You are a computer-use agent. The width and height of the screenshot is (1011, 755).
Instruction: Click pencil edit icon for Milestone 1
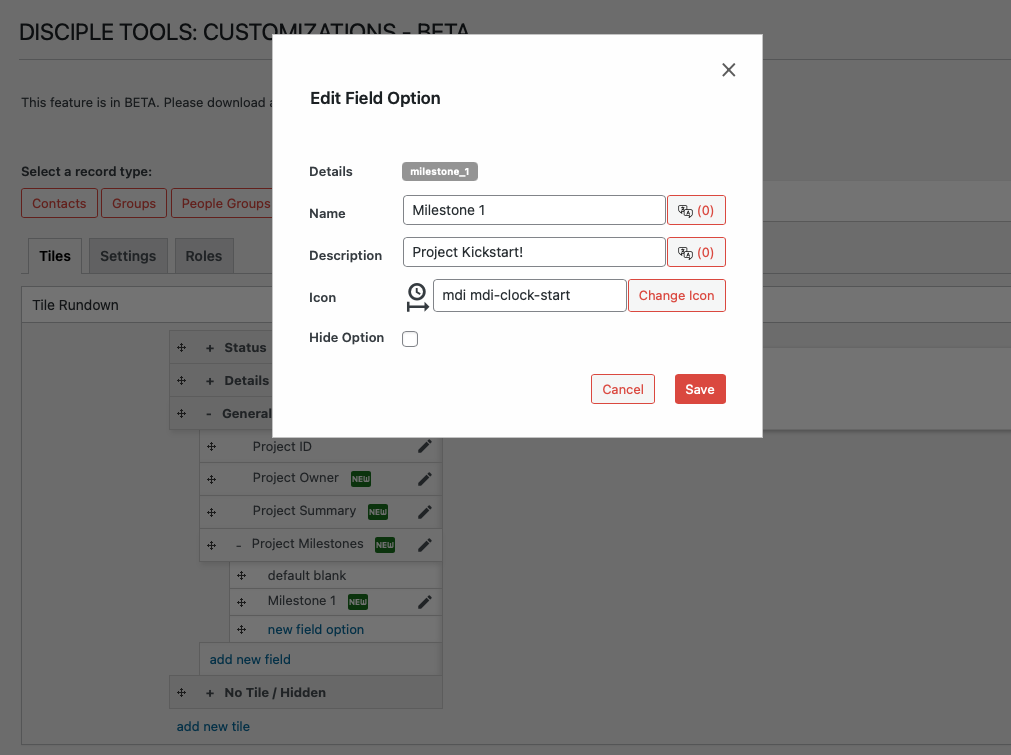[x=425, y=602]
